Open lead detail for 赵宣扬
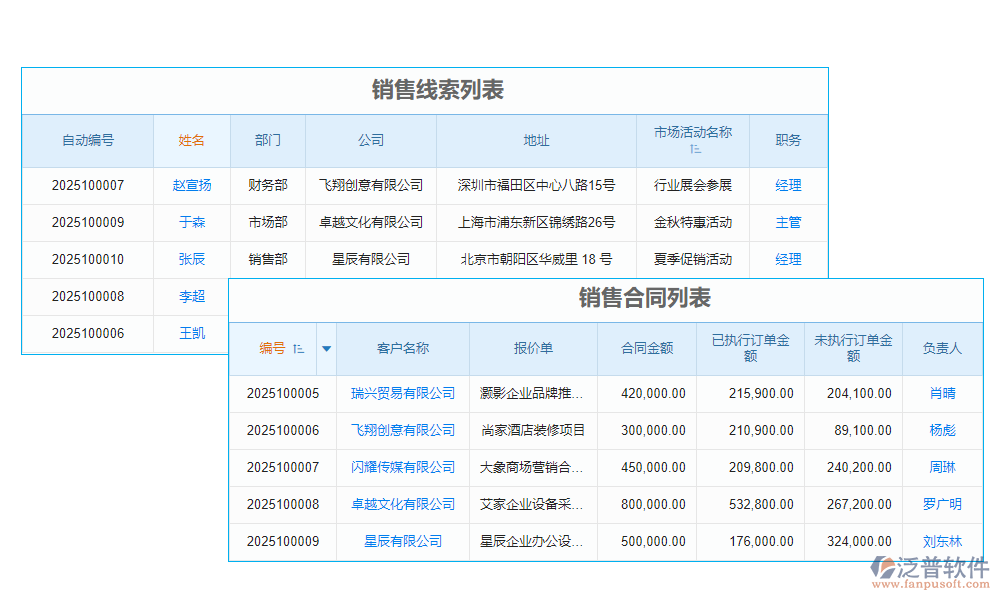This screenshot has width=1000, height=600. pyautogui.click(x=190, y=185)
